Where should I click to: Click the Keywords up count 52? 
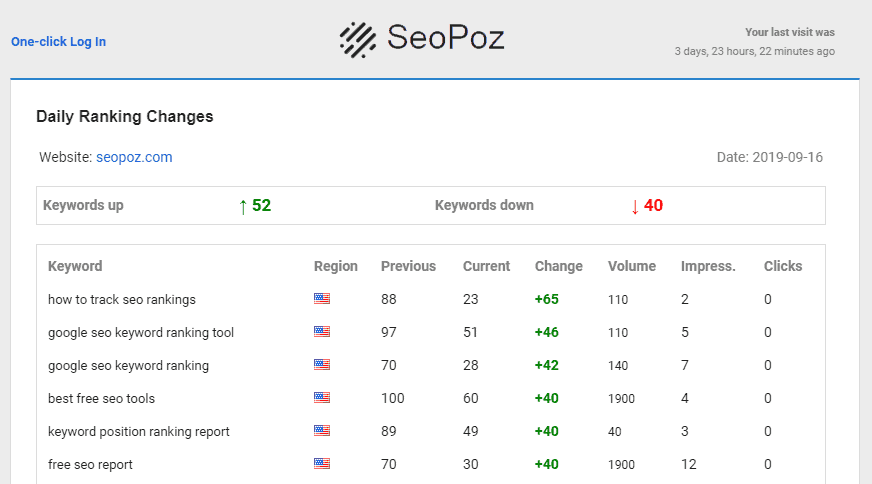click(x=261, y=205)
